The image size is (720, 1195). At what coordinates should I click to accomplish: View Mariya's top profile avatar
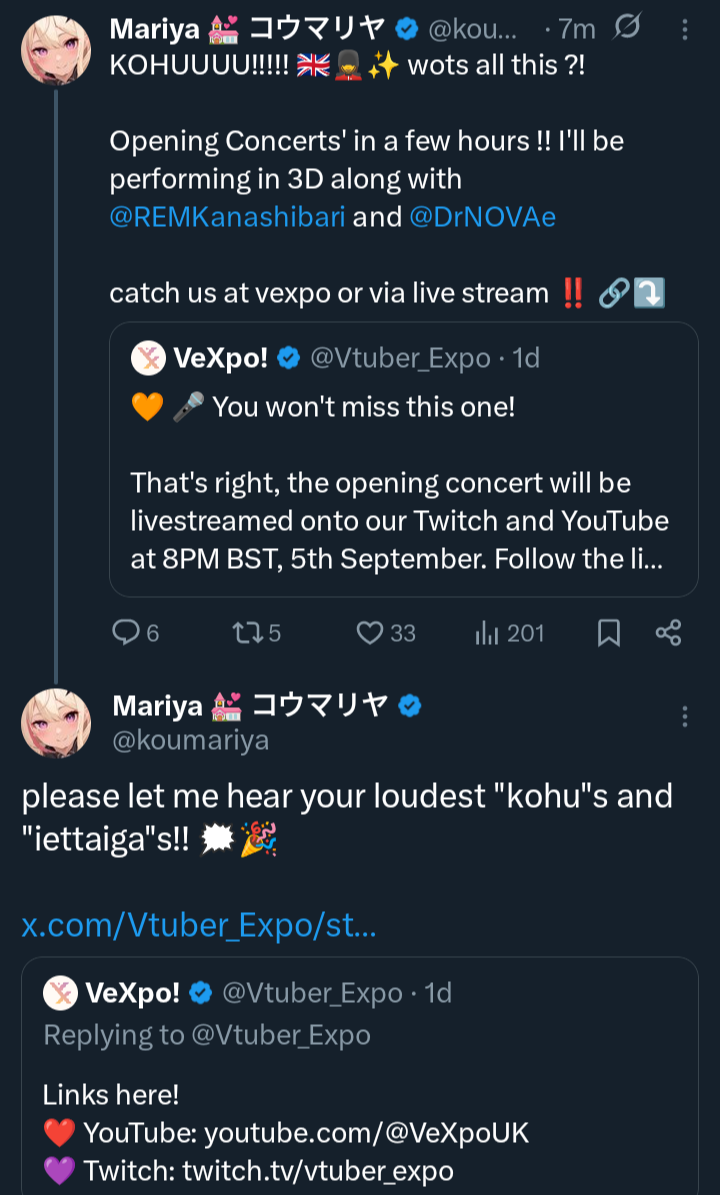(56, 50)
